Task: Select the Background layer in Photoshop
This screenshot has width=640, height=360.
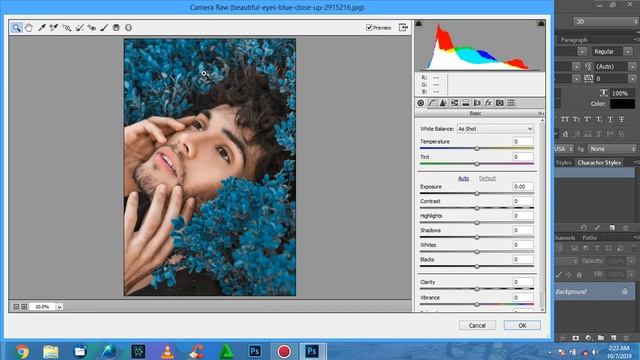Action: [x=594, y=291]
